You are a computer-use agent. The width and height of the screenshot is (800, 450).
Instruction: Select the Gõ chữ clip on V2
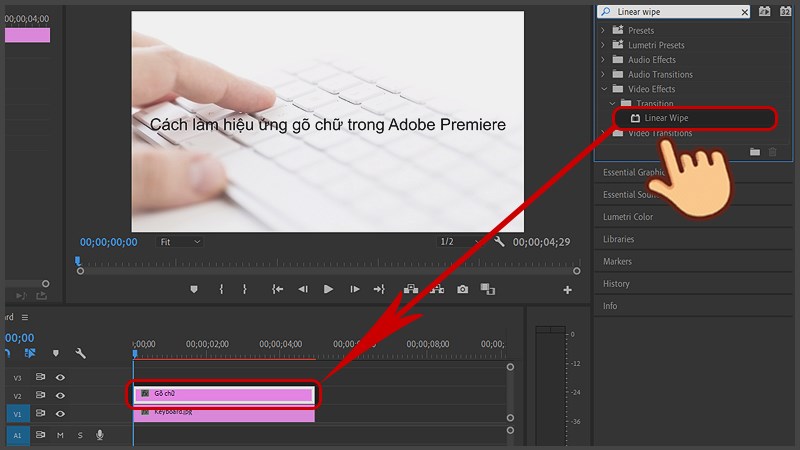(x=224, y=394)
